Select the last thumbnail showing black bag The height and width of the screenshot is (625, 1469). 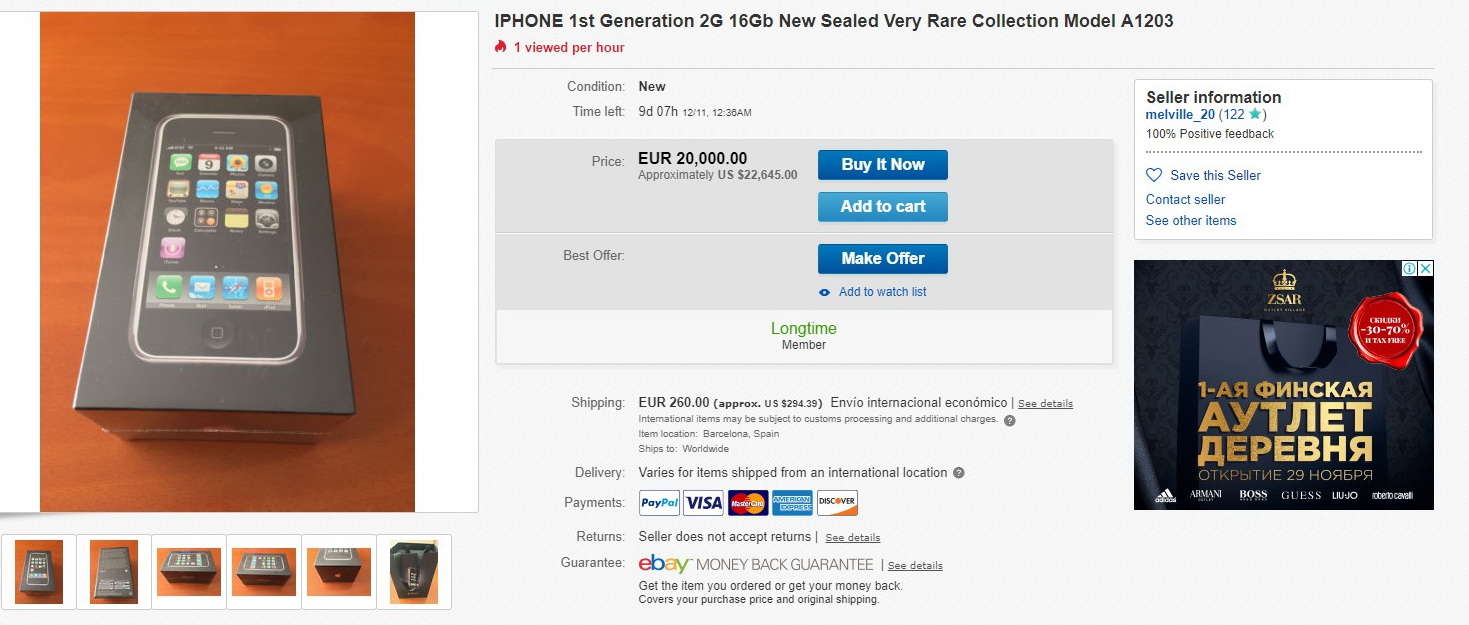pyautogui.click(x=414, y=572)
